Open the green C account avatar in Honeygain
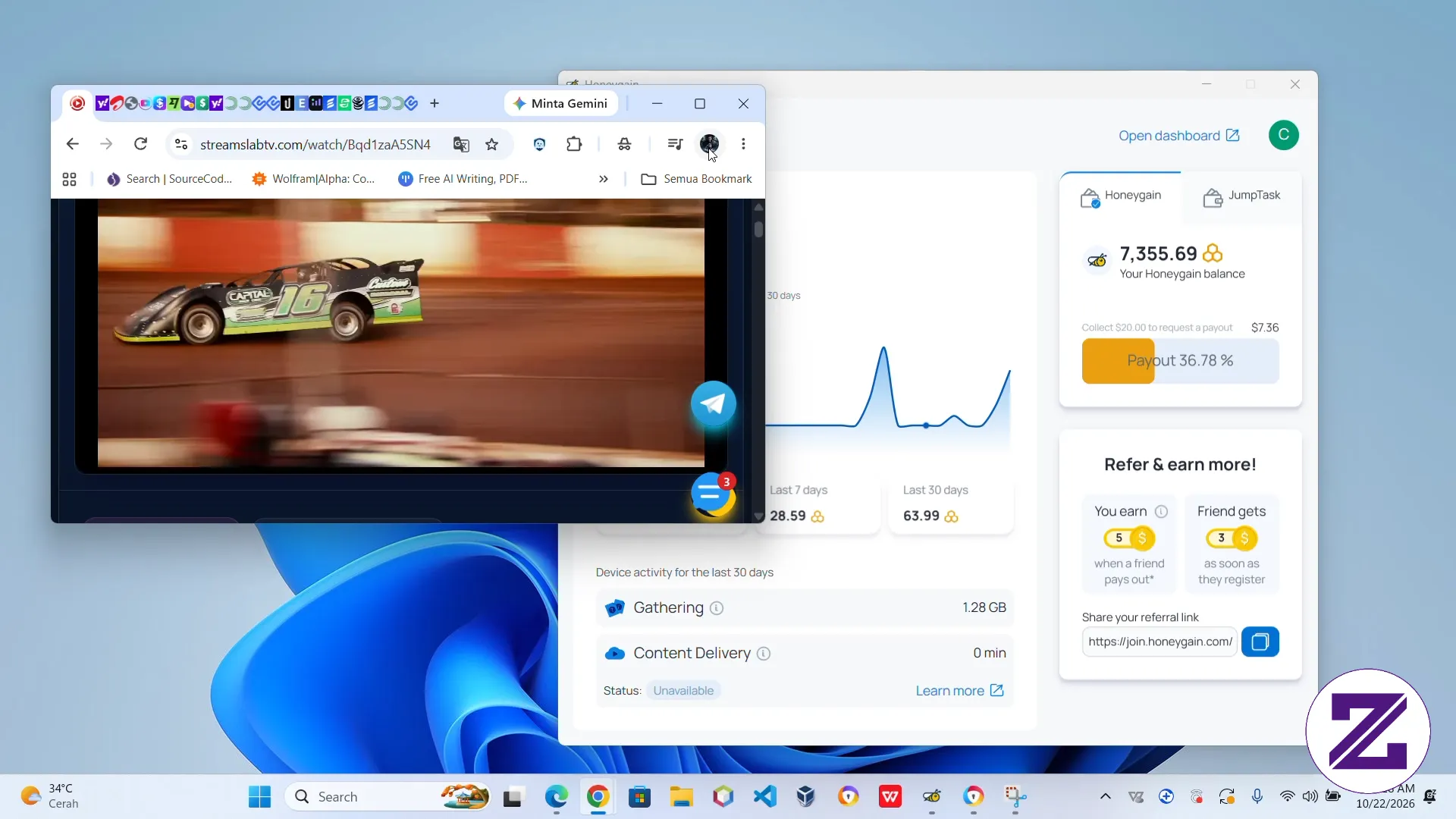Image resolution: width=1456 pixels, height=819 pixels. pyautogui.click(x=1283, y=135)
